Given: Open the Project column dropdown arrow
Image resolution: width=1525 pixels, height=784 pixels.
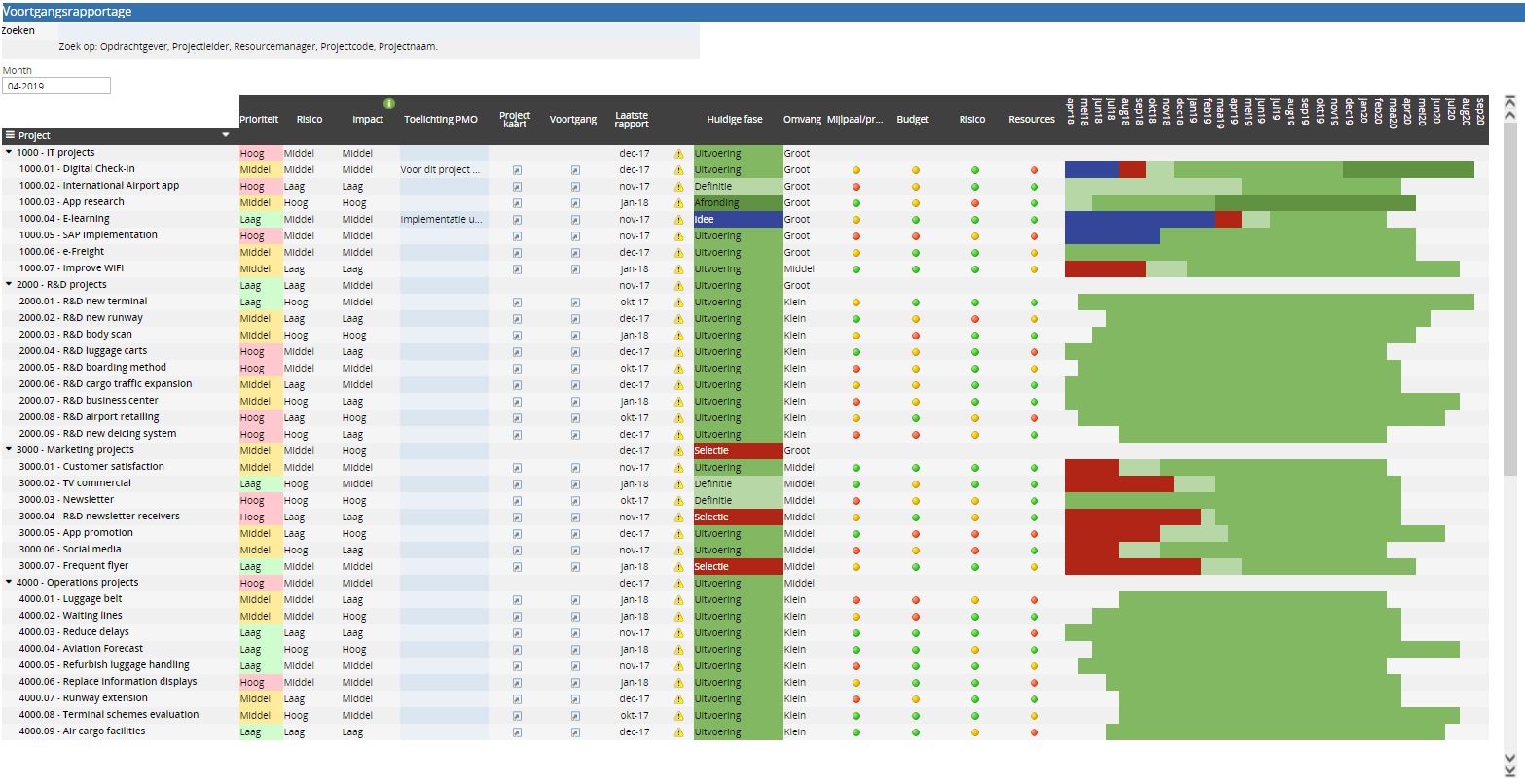Looking at the screenshot, I should [226, 136].
